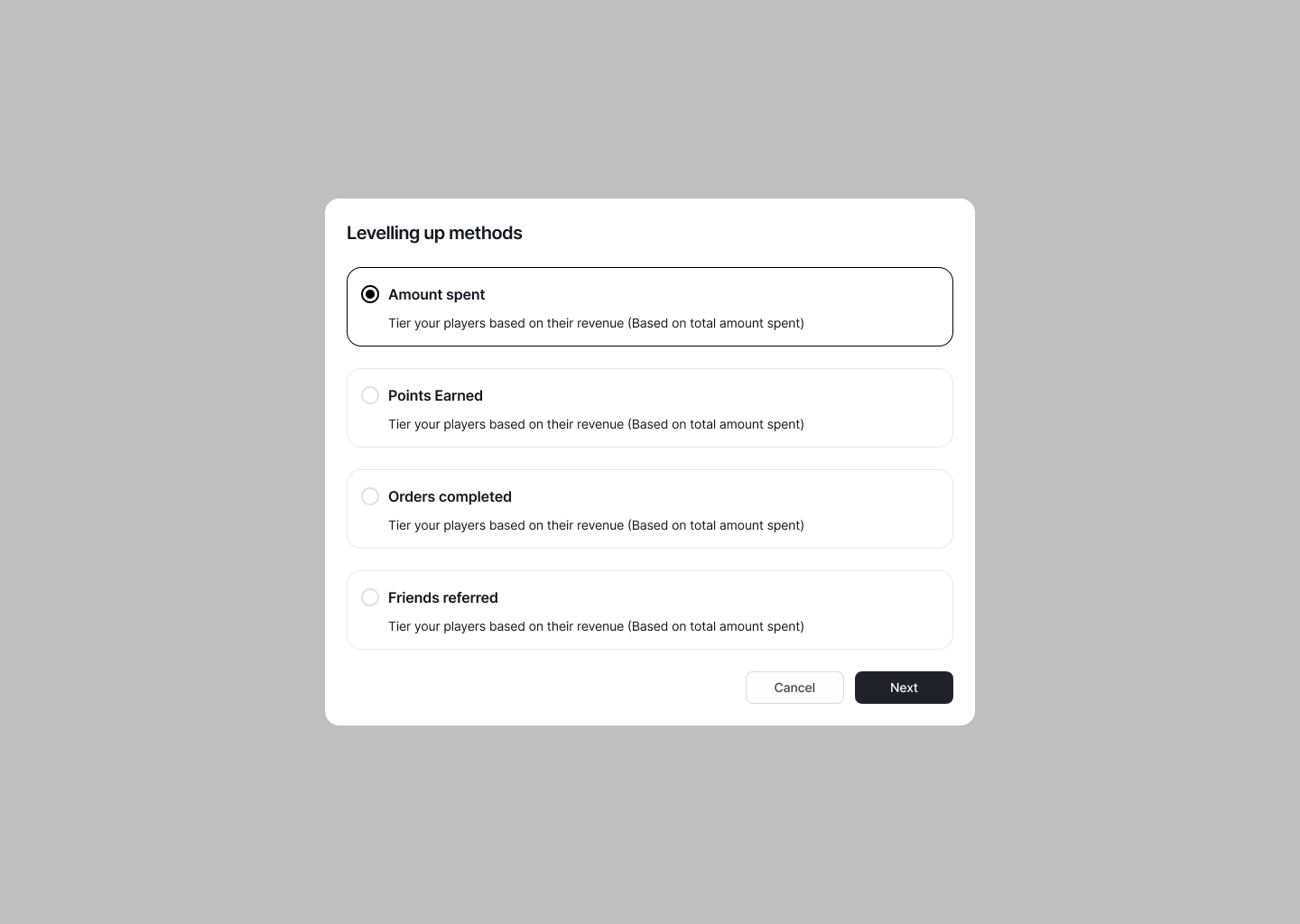Choose the Points Earned option card
The image size is (1300, 924).
click(x=649, y=408)
